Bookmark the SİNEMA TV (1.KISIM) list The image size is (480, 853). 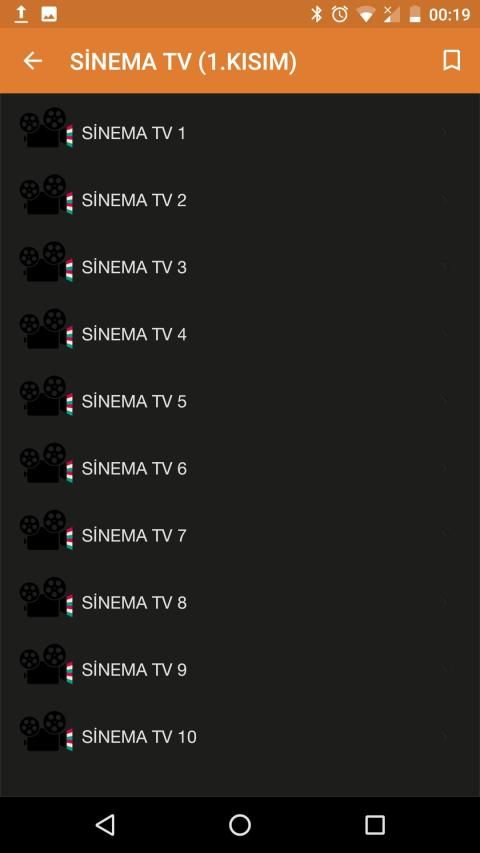click(x=452, y=60)
